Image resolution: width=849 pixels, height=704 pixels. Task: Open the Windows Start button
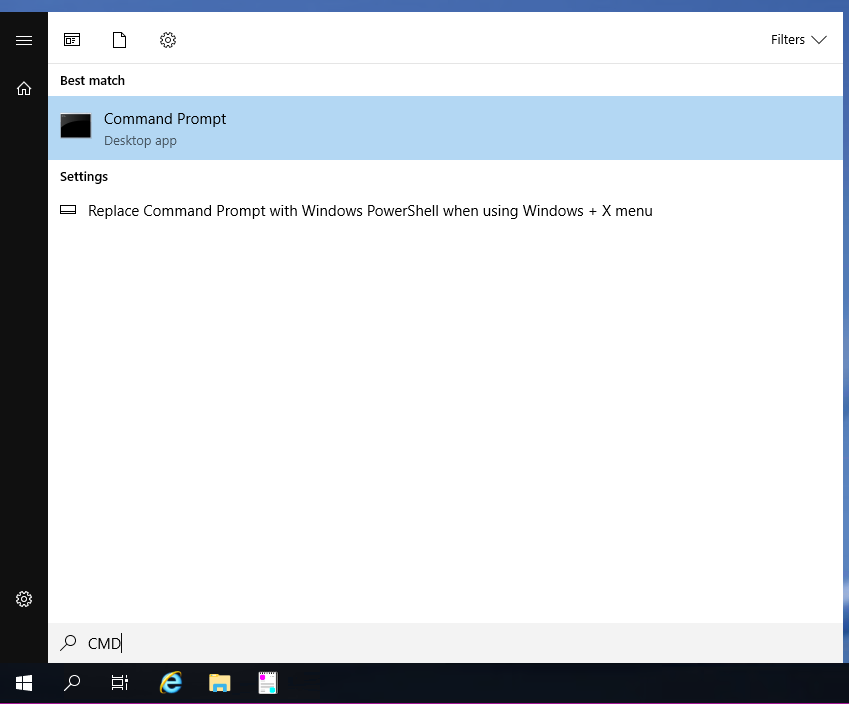(24, 683)
